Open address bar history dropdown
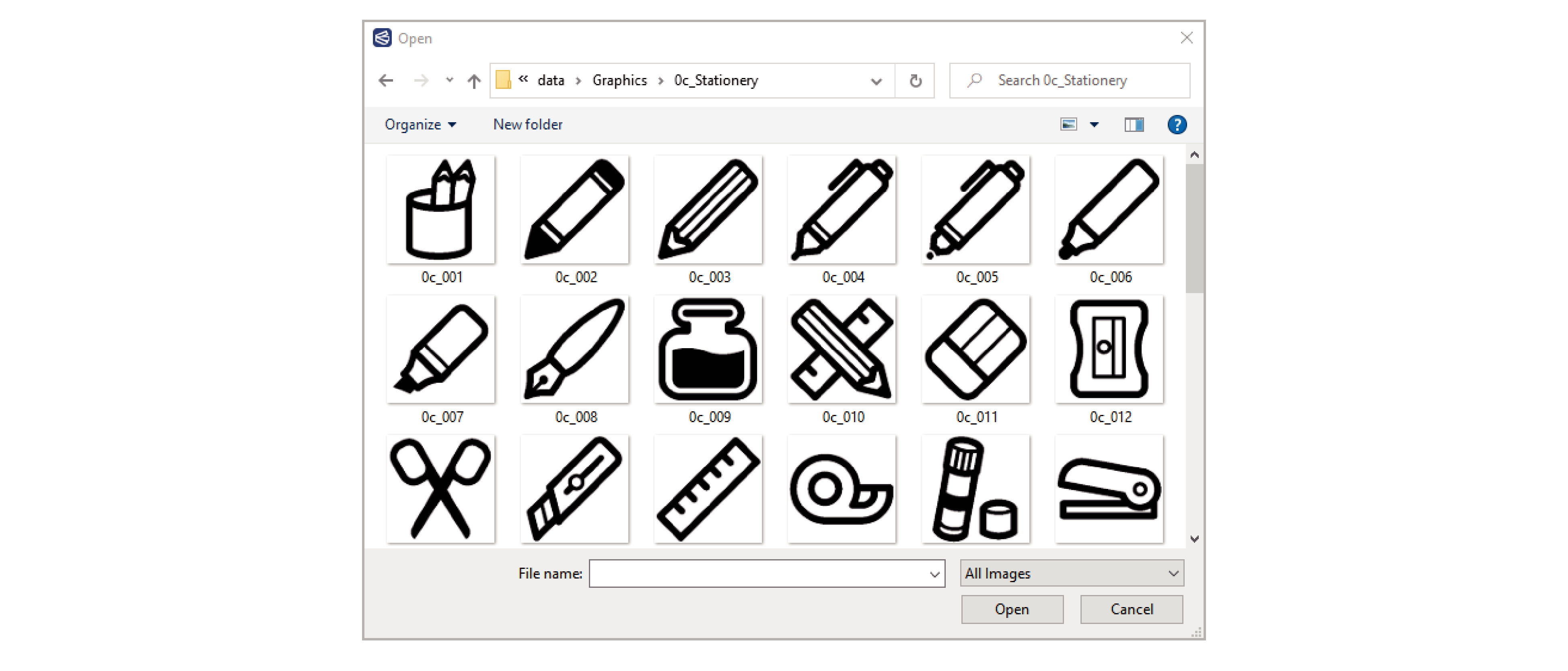This screenshot has height=671, width=1568. (876, 81)
